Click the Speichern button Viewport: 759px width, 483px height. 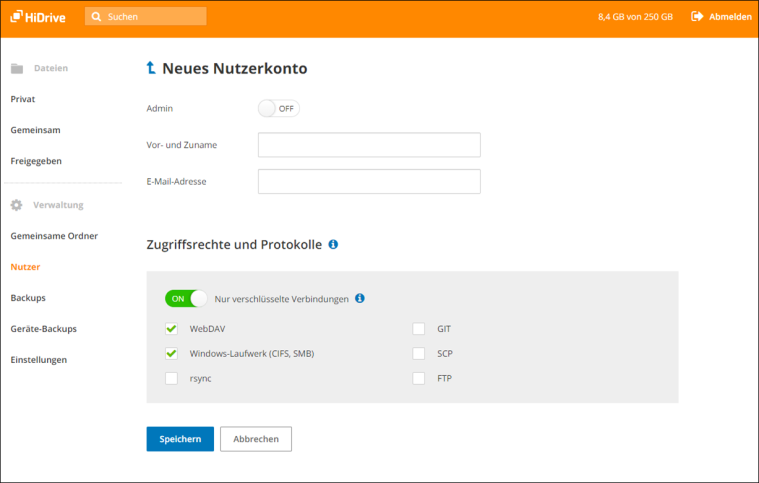pyautogui.click(x=180, y=439)
